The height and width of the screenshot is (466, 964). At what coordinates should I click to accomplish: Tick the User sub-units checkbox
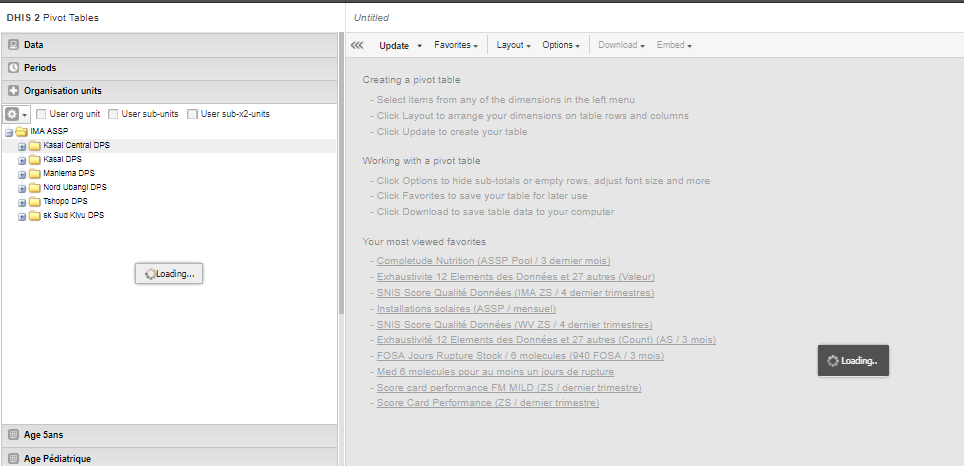tap(113, 114)
